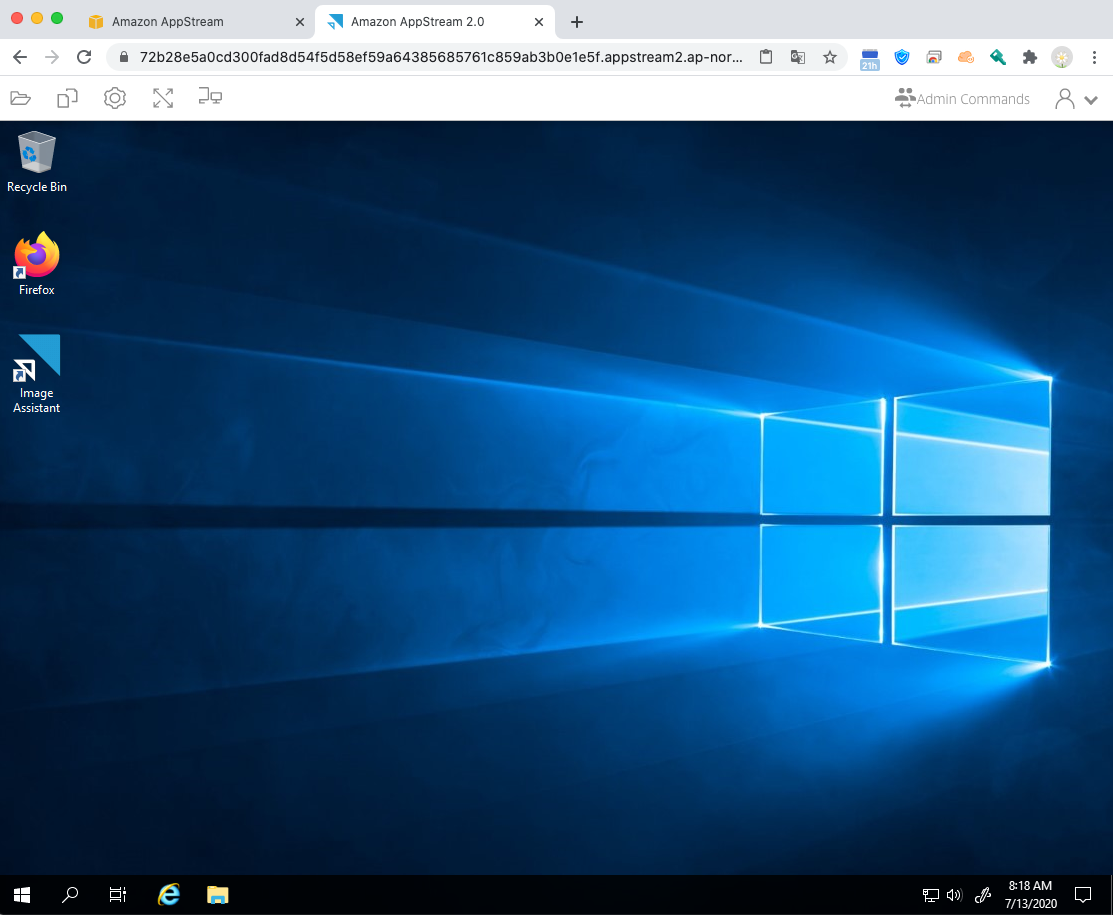Select Recycle Bin desktop icon

(x=37, y=162)
